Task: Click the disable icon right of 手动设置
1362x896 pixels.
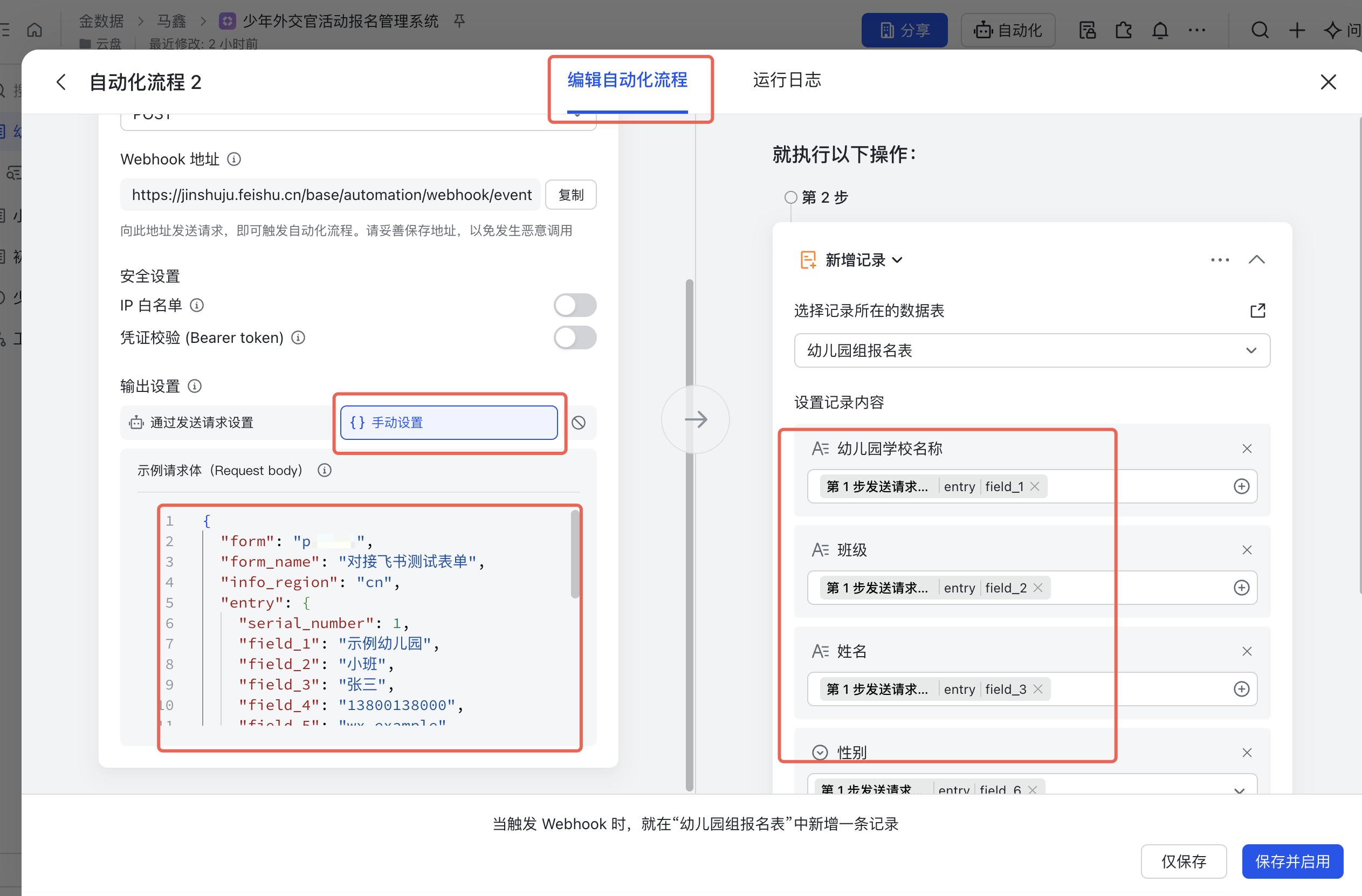Action: click(x=579, y=422)
